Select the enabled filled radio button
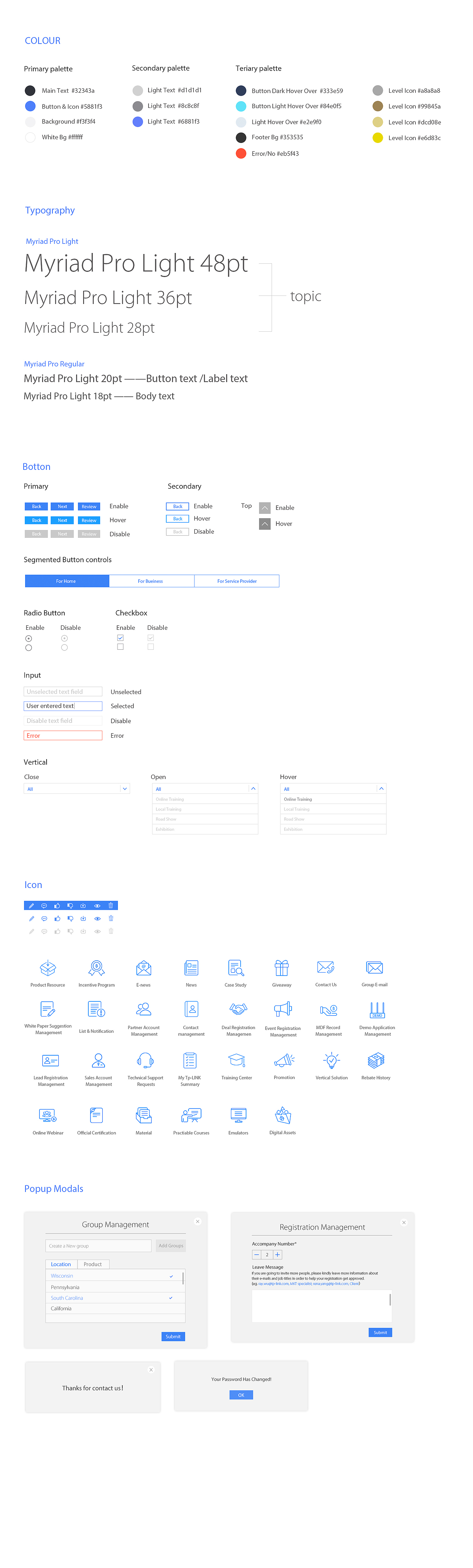Viewport: 473px width, 1568px height. click(x=28, y=639)
